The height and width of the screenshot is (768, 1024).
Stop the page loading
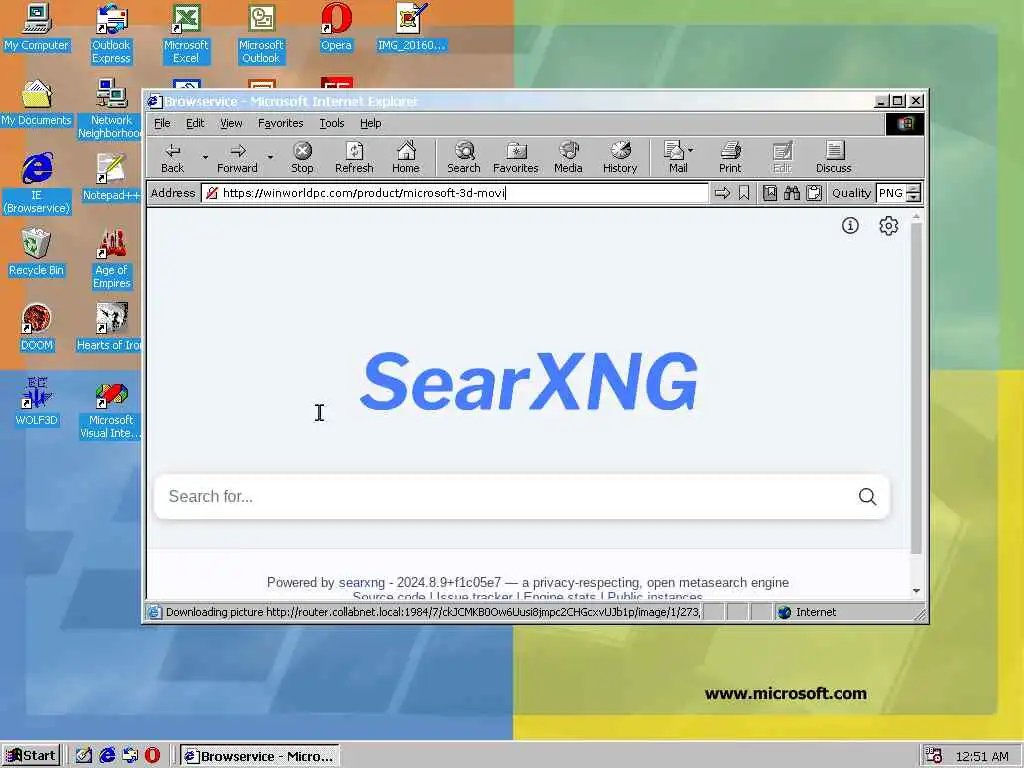pyautogui.click(x=302, y=157)
